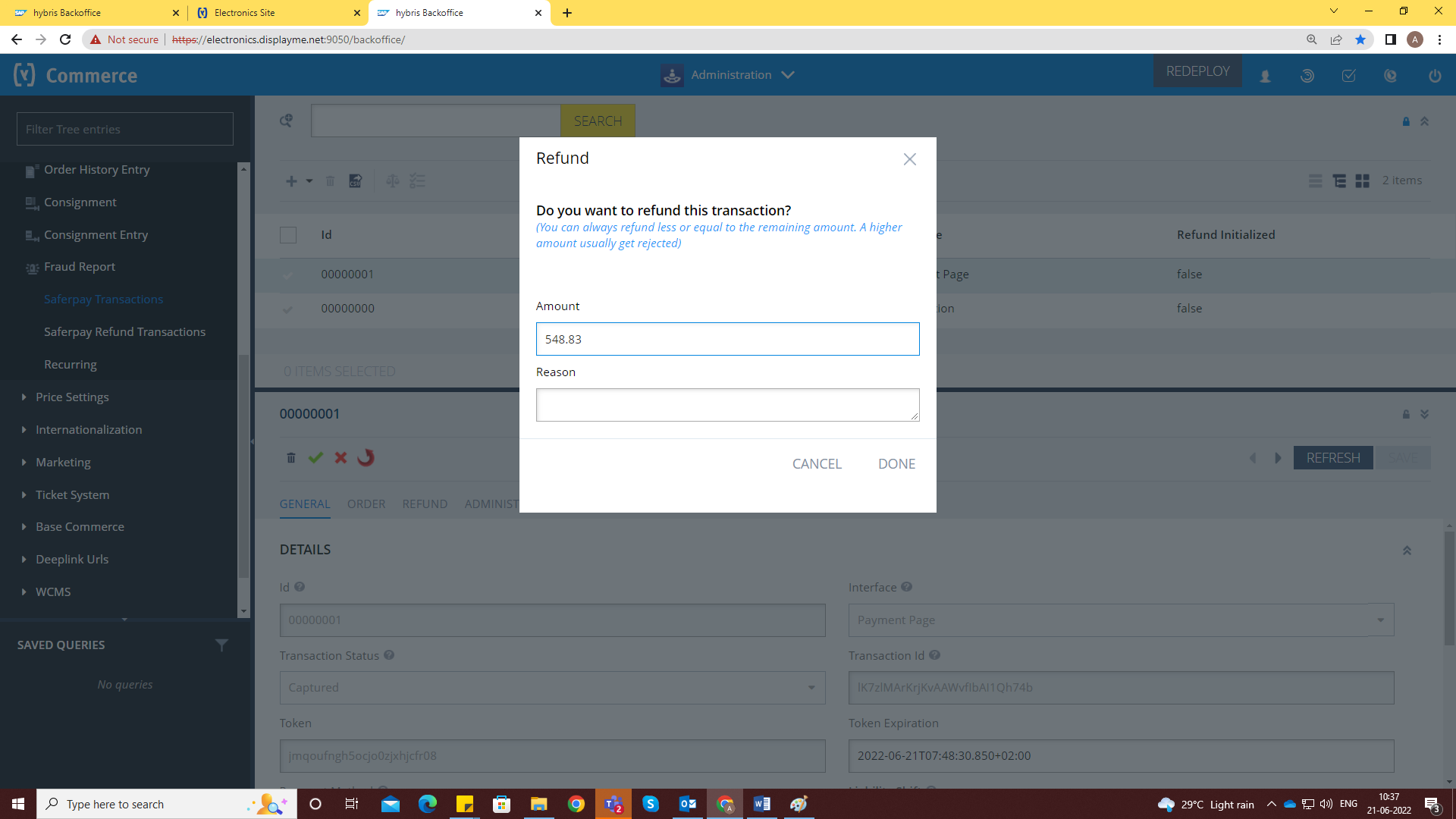Viewport: 1456px width, 819px height.
Task: Switch to the grid view icon
Action: coord(1362,181)
